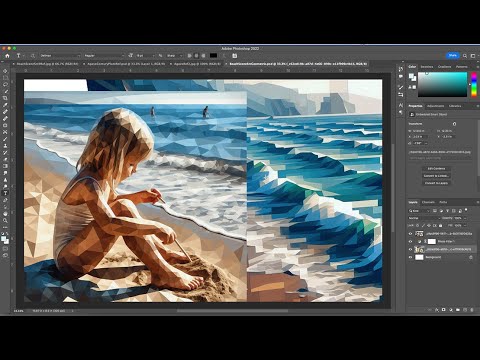Switch to the Paths tab
480x360 pixels.
(443, 202)
